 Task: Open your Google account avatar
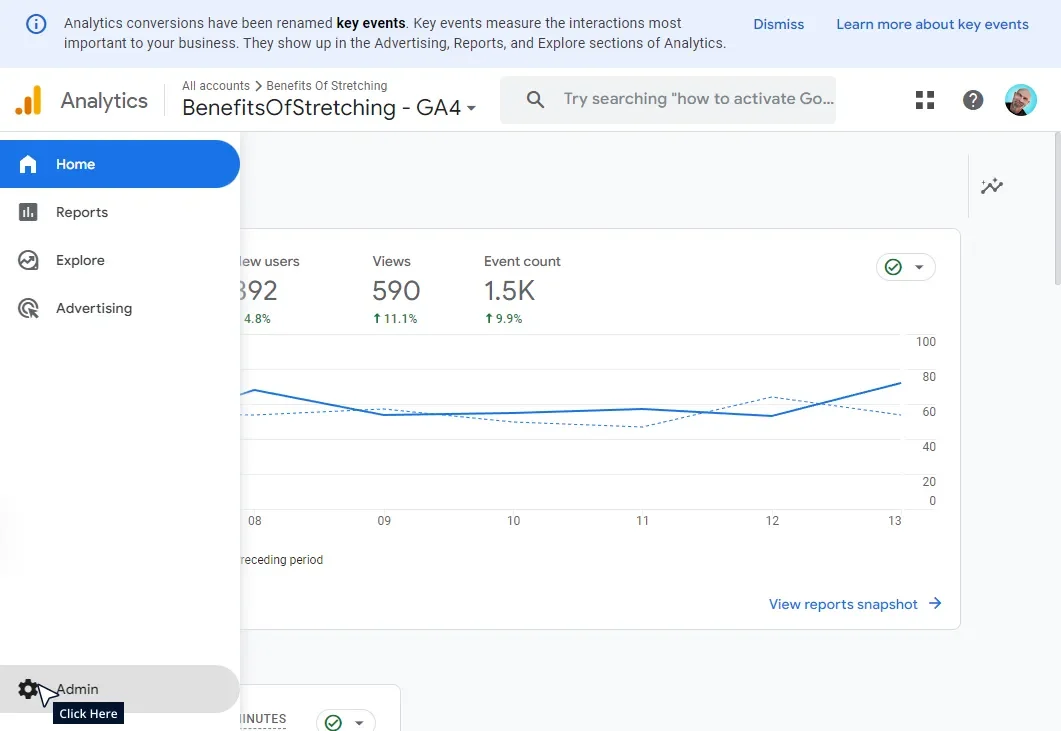coord(1020,99)
